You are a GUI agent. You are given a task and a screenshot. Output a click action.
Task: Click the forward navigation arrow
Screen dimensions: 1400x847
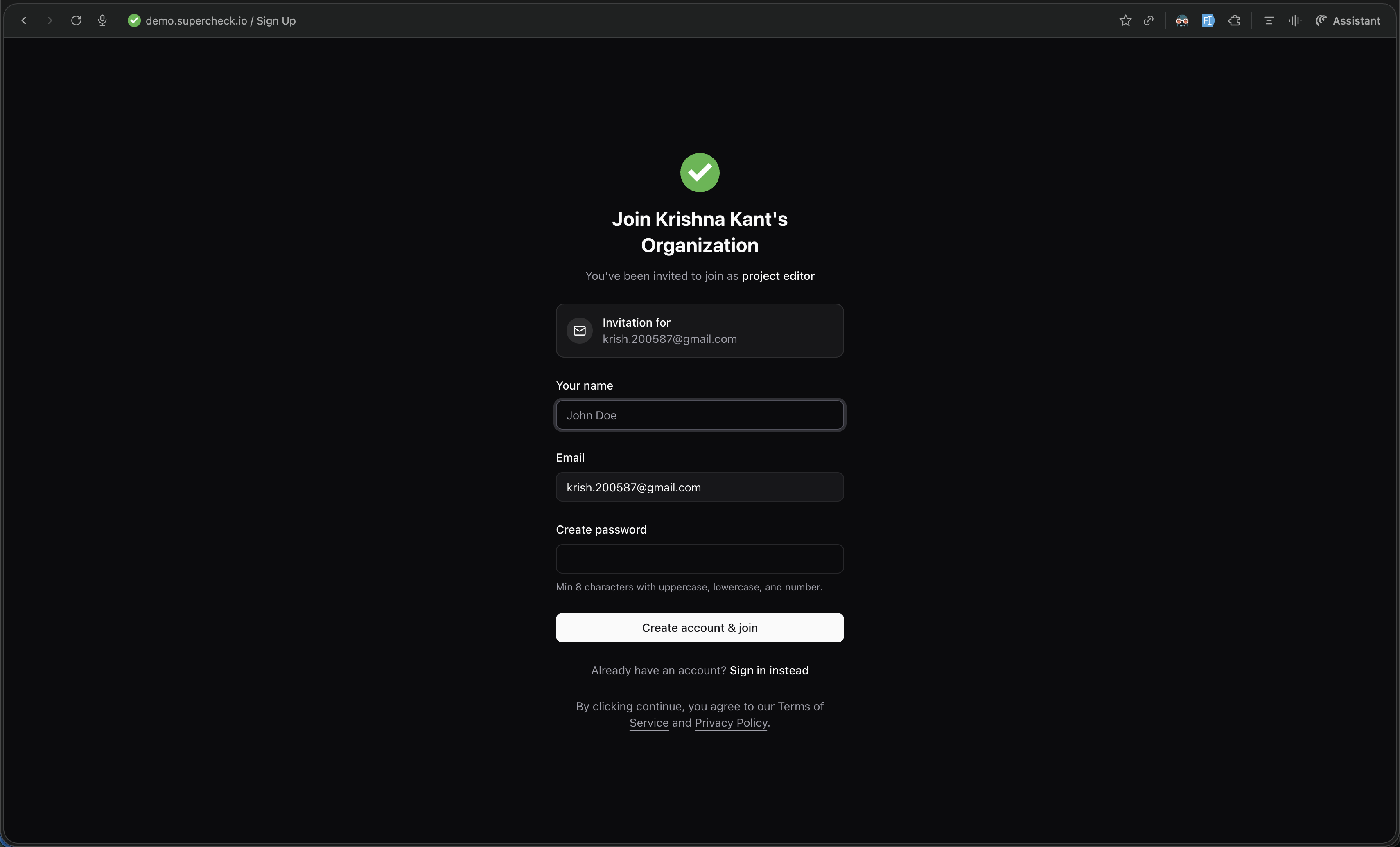pyautogui.click(x=50, y=20)
